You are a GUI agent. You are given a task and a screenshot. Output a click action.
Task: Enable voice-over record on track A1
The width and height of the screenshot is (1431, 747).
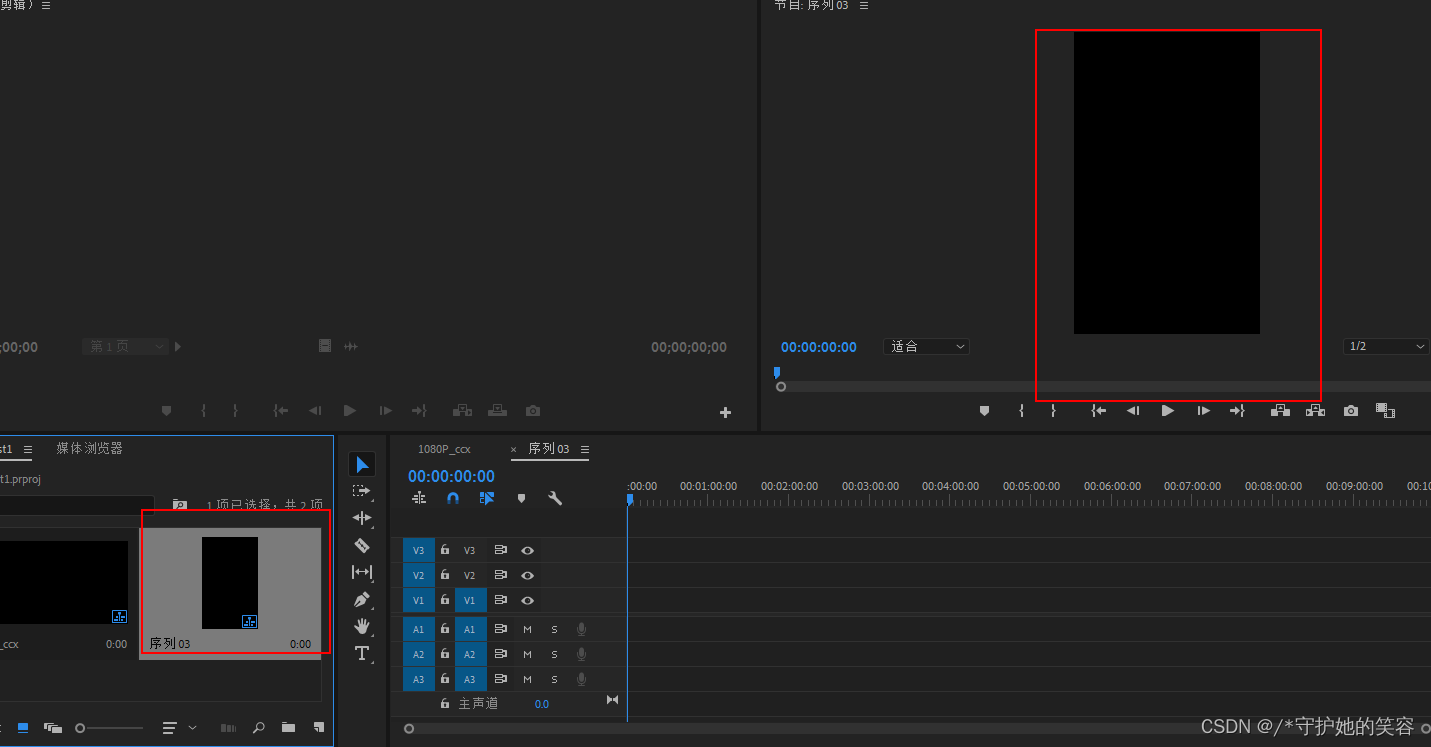click(x=581, y=629)
